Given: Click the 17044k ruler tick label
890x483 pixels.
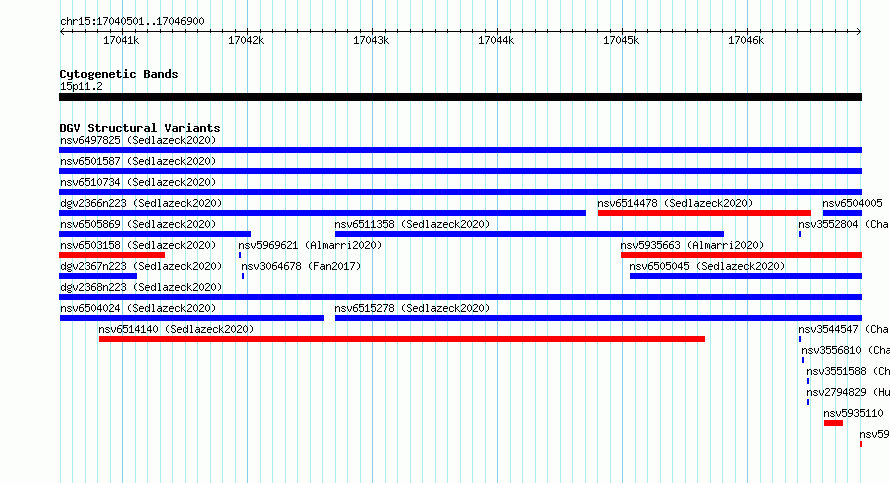Looking at the screenshot, I should pos(496,40).
